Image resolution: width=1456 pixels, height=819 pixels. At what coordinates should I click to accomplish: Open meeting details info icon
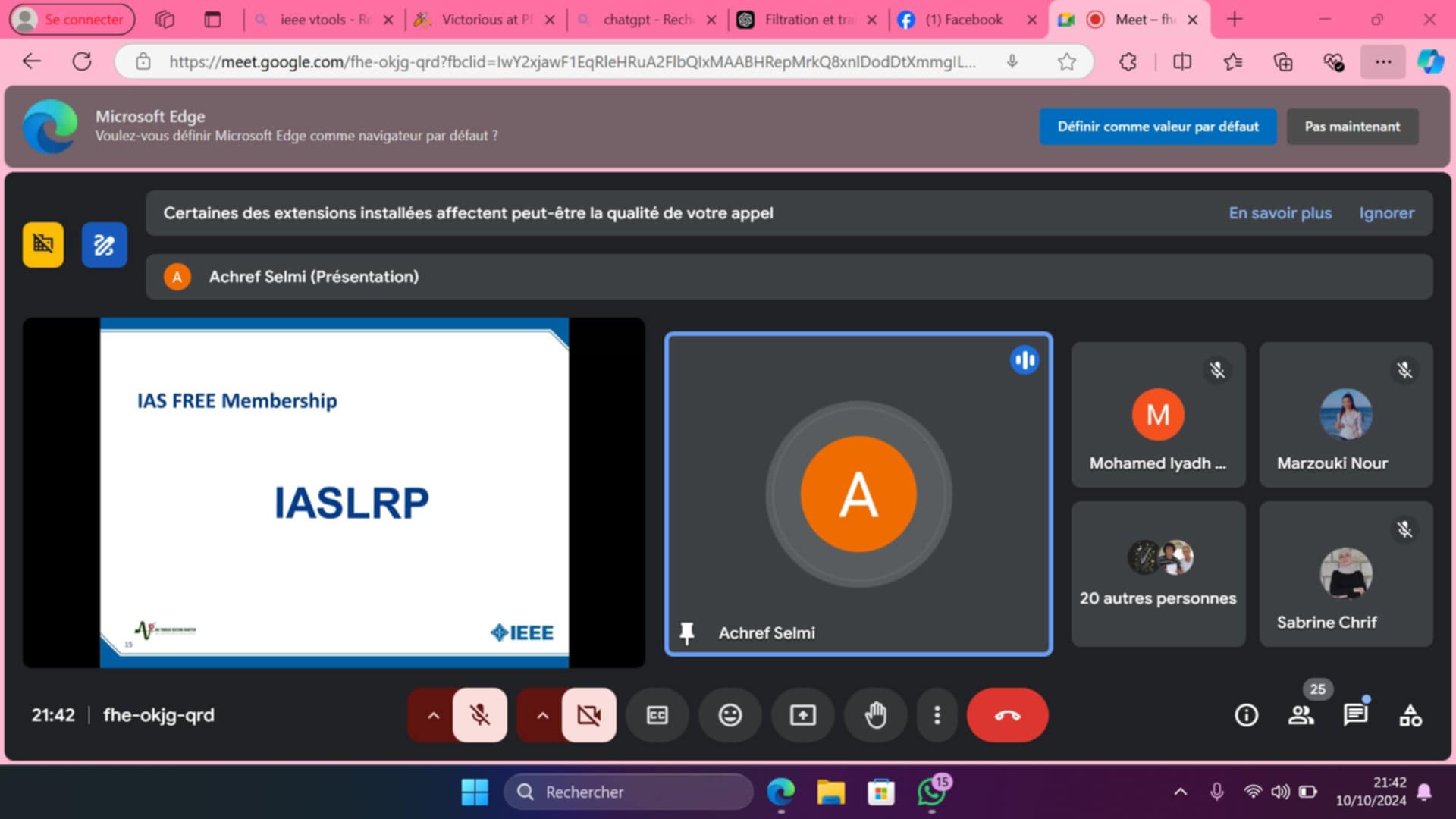pyautogui.click(x=1246, y=715)
